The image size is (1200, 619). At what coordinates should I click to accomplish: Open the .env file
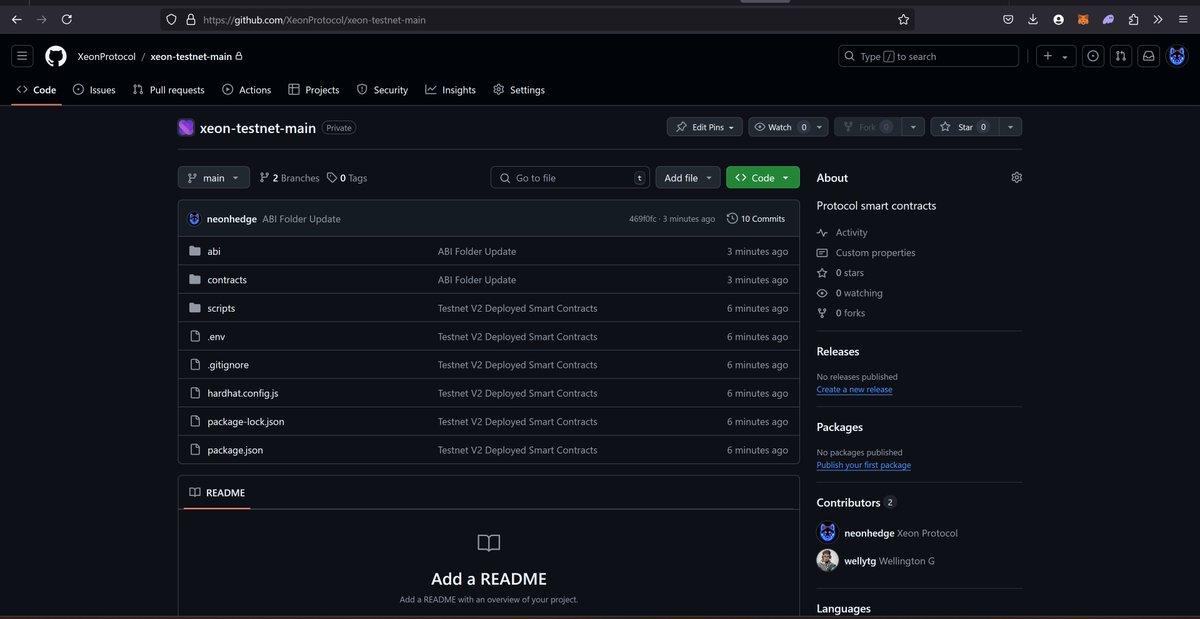pyautogui.click(x=216, y=337)
